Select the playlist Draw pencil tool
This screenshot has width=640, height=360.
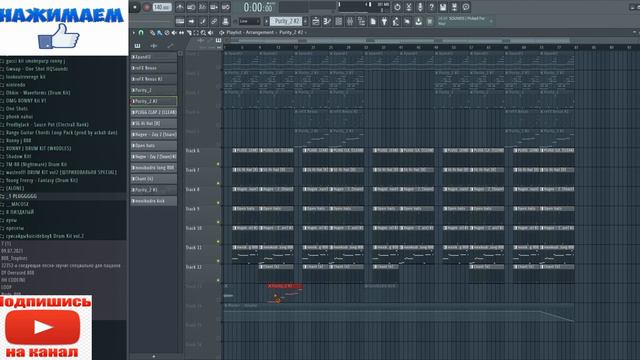152,33
